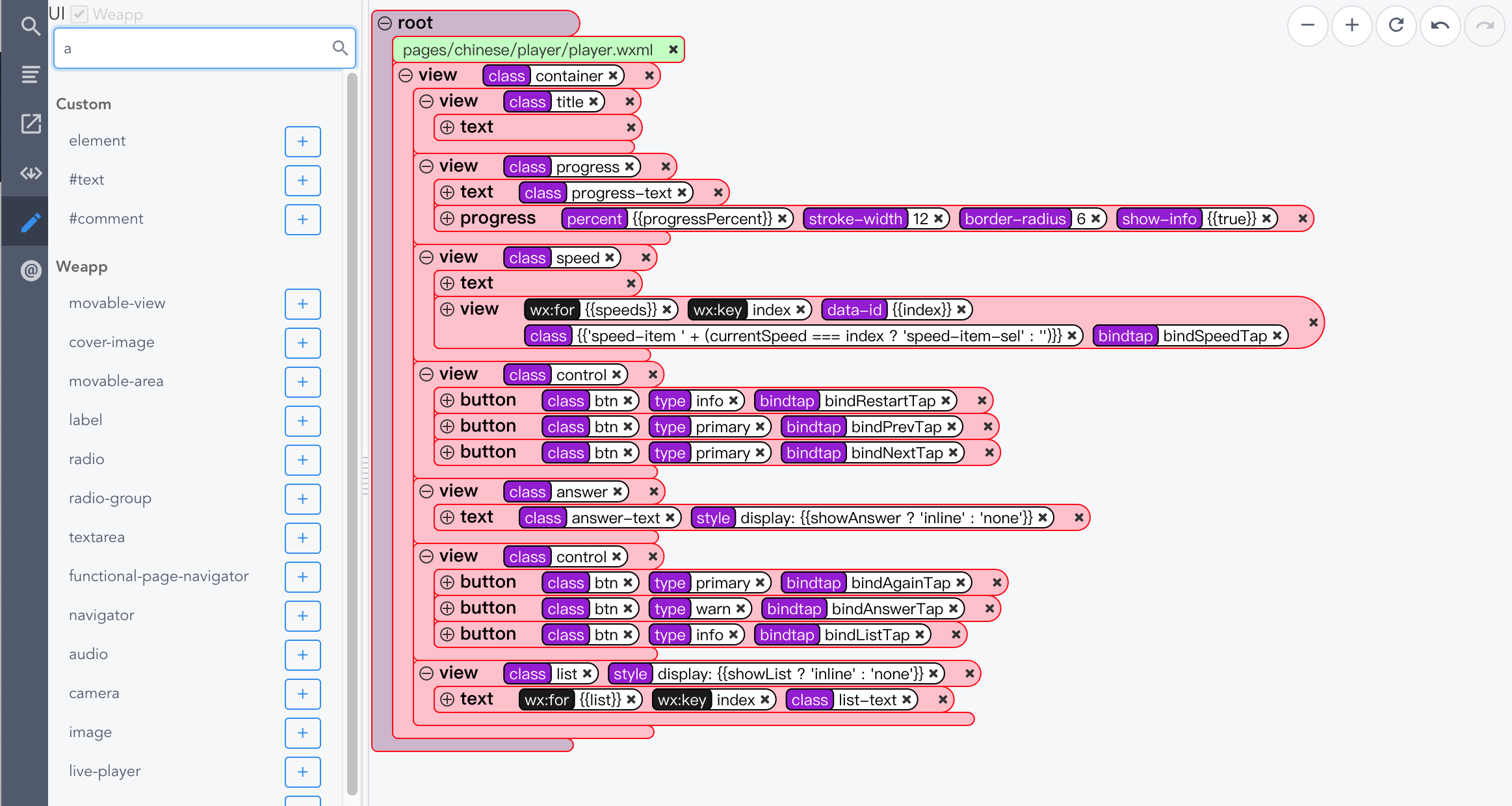Expand the progress element node
The width and height of the screenshot is (1512, 806).
coord(447,218)
